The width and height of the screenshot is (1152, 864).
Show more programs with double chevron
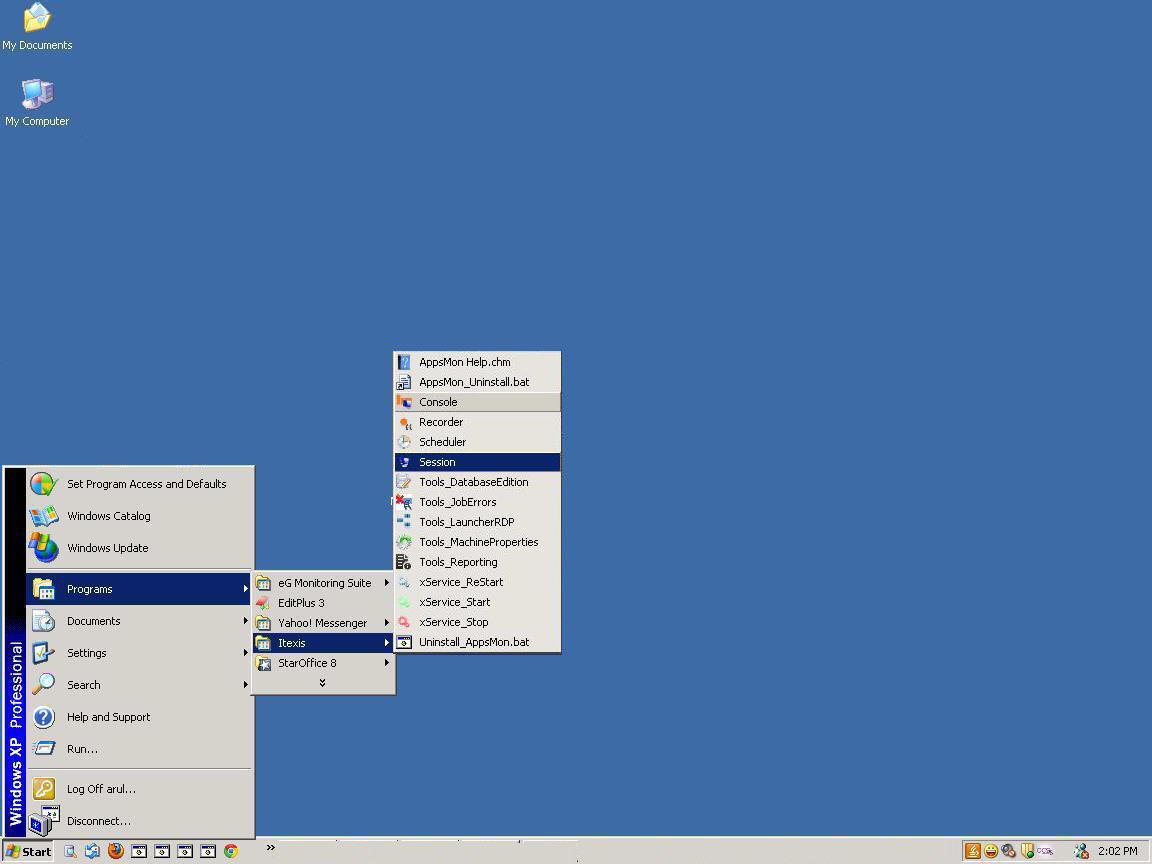[323, 683]
